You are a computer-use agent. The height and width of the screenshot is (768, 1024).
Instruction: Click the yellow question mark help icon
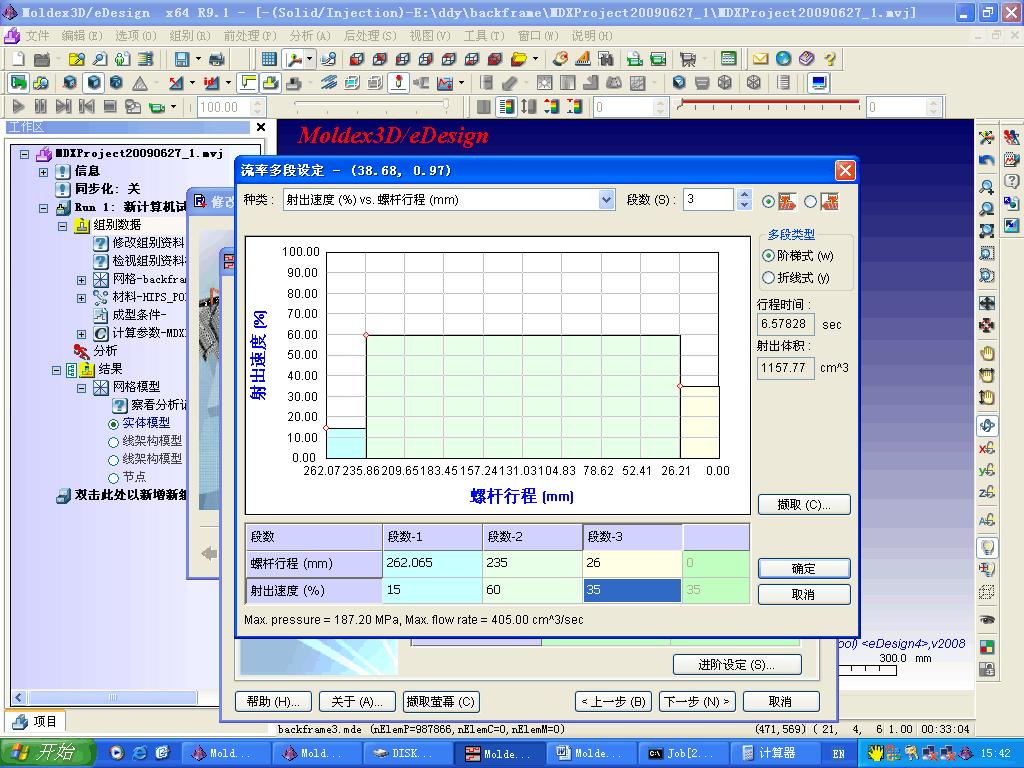pos(830,59)
